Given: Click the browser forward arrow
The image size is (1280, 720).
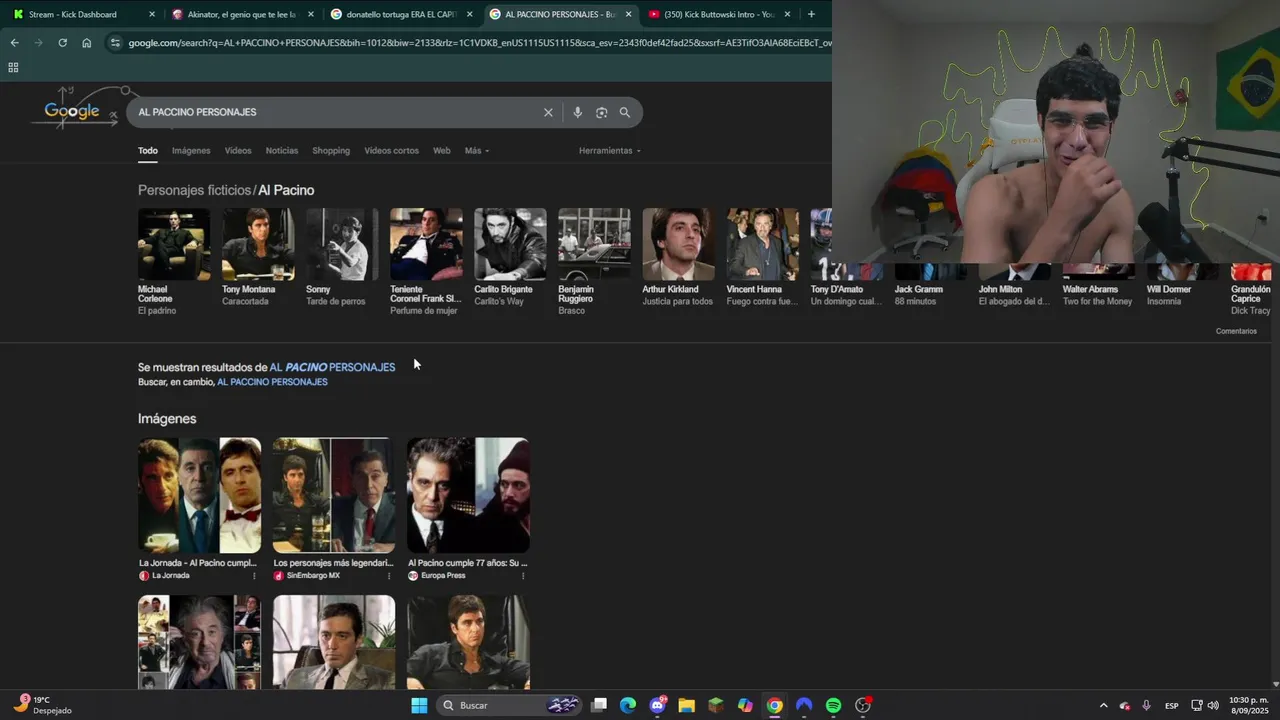Looking at the screenshot, I should pos(38,43).
